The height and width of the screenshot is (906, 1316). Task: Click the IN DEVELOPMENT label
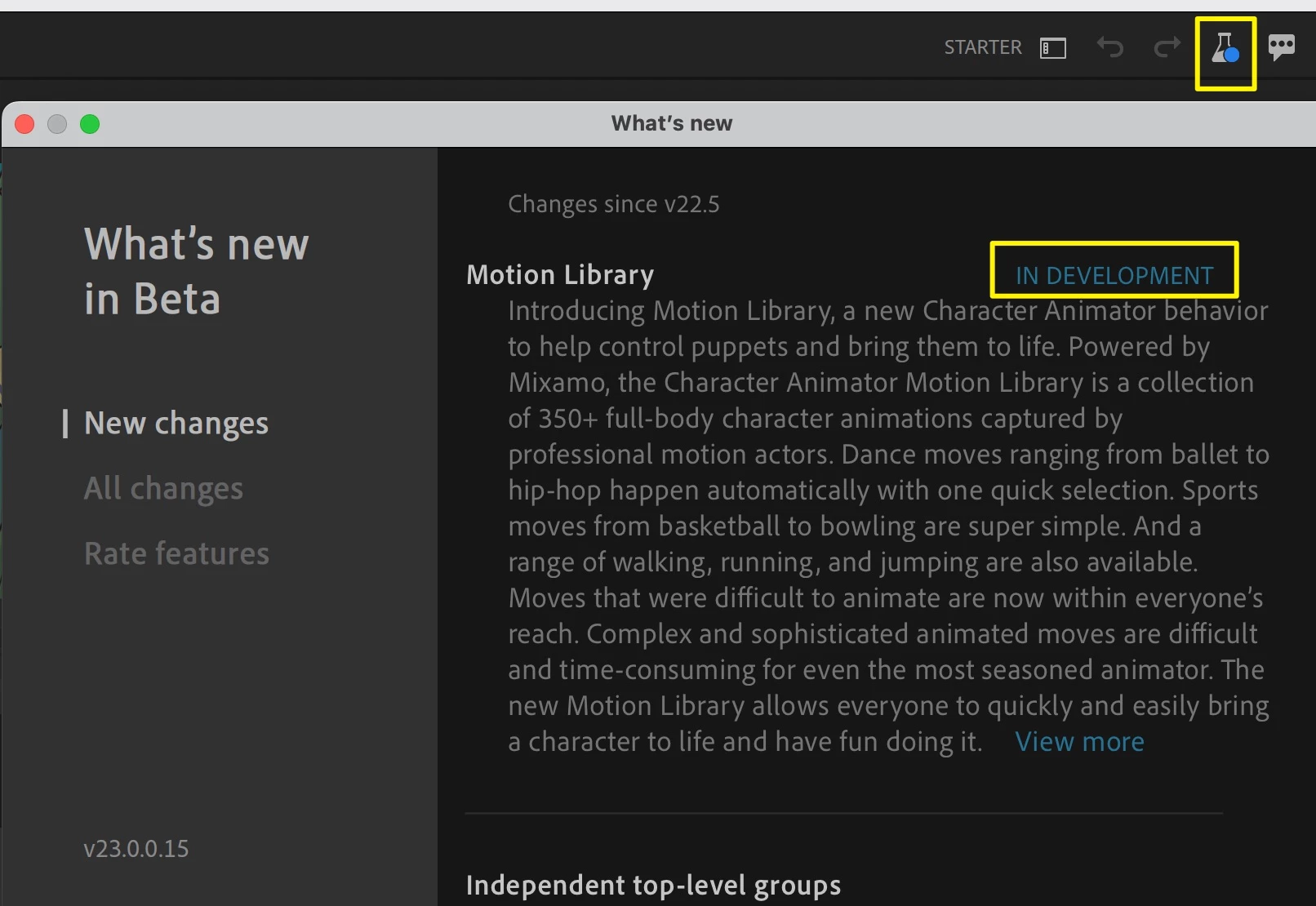[1114, 276]
